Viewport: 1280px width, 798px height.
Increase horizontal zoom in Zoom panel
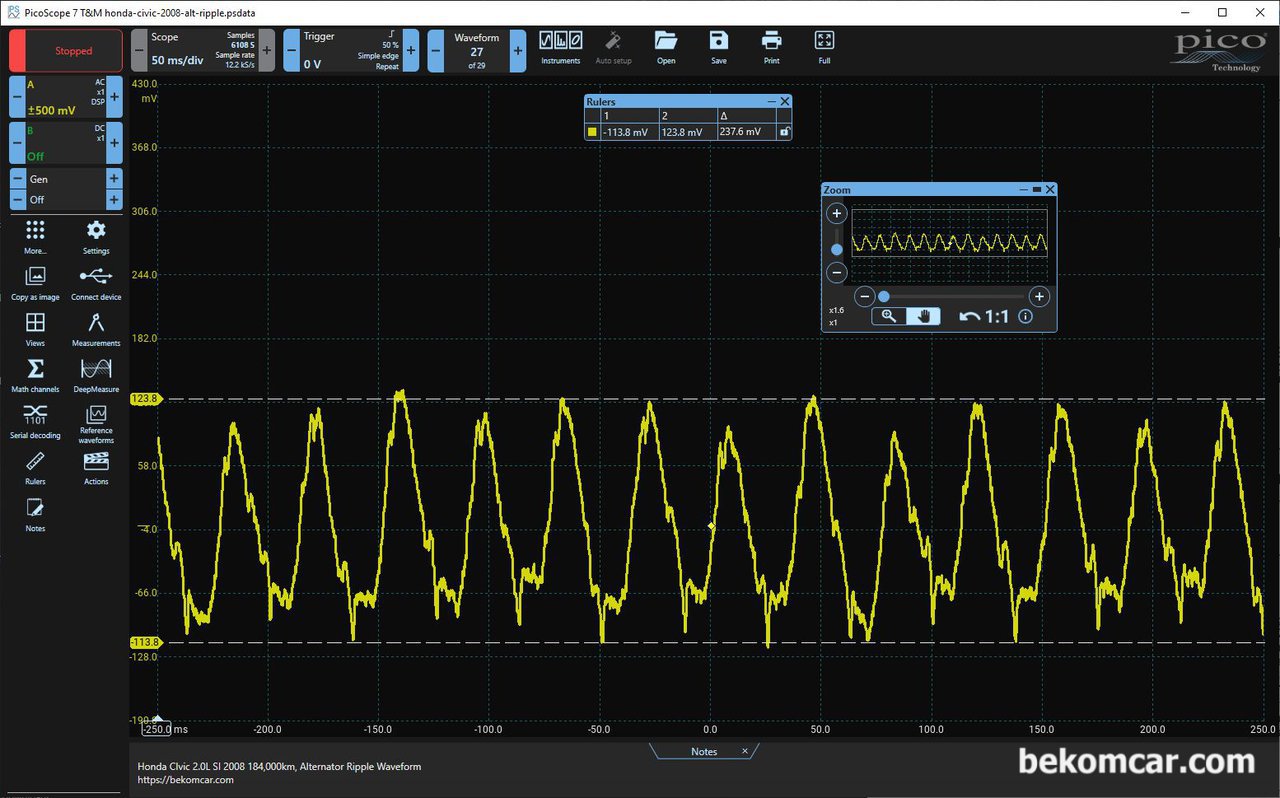tap(1039, 296)
